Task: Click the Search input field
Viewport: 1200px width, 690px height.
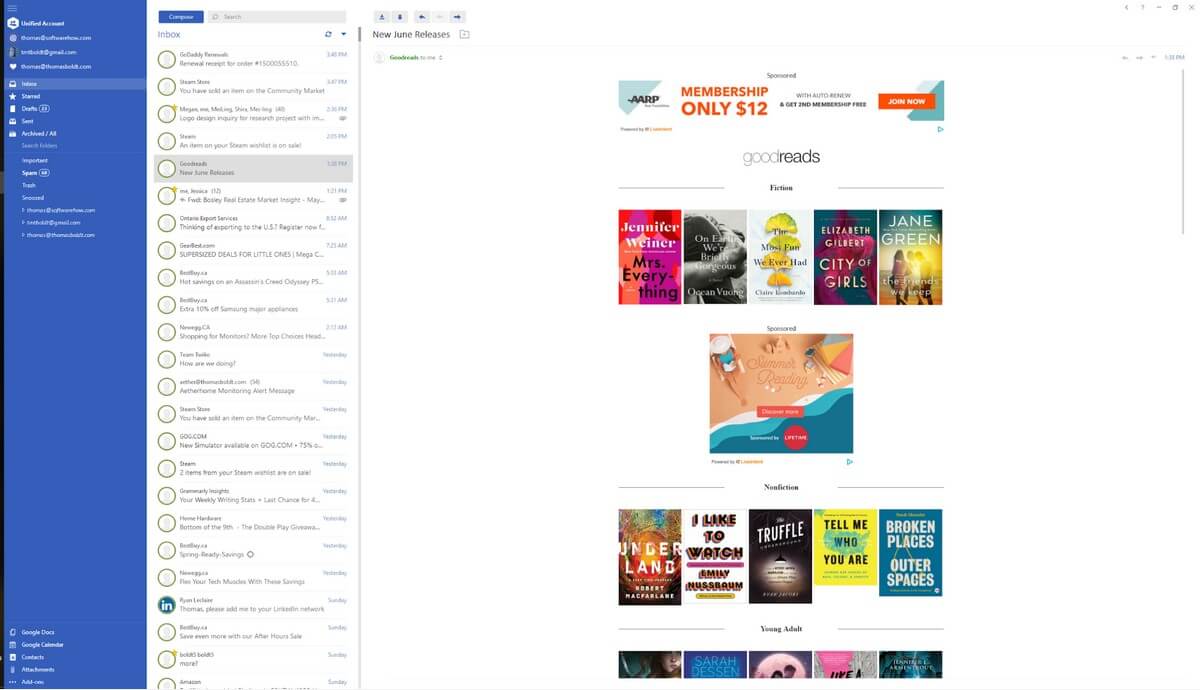Action: [x=277, y=17]
